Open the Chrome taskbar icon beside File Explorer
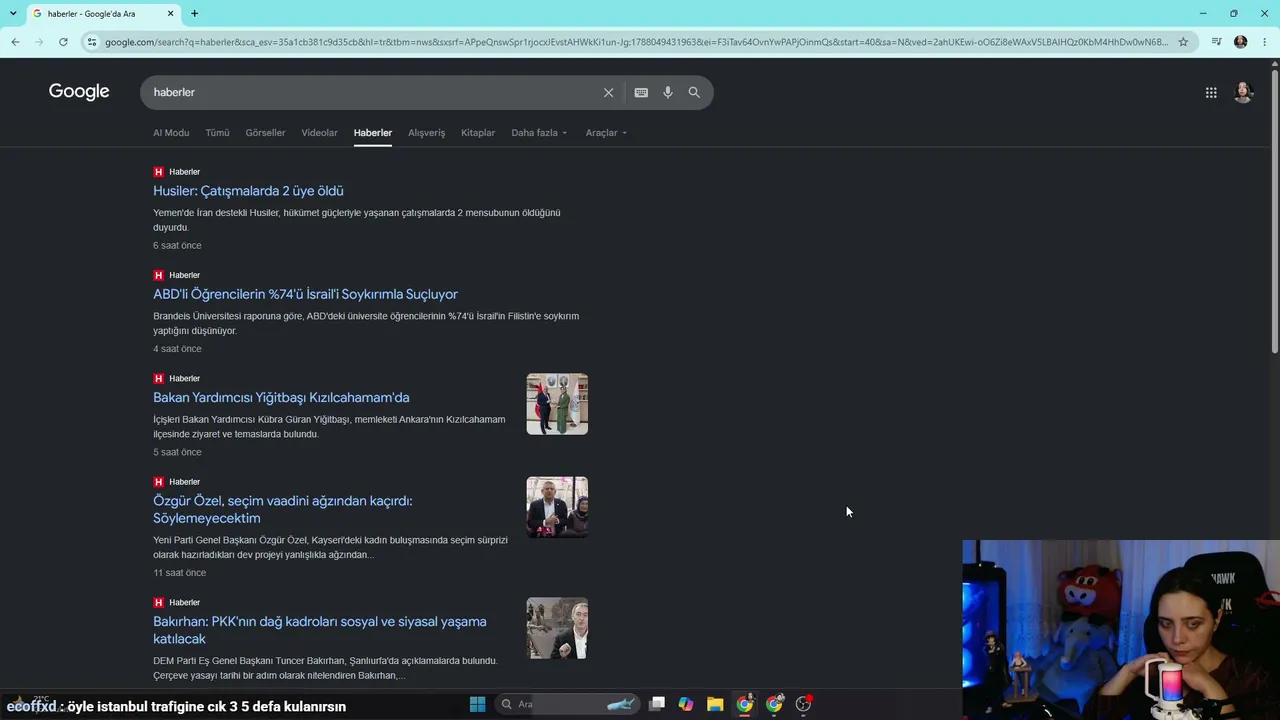1280x720 pixels. point(745,704)
